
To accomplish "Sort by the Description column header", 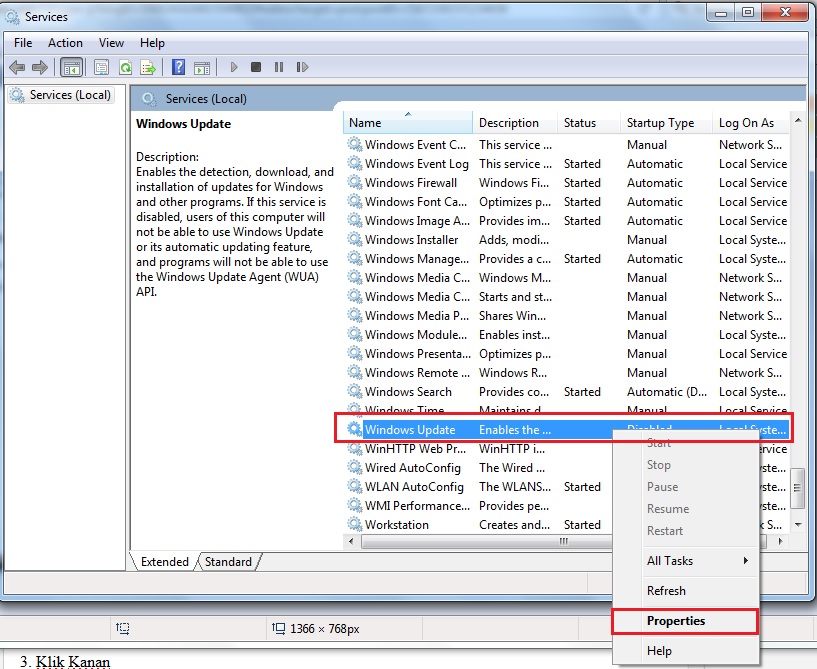I will click(515, 123).
